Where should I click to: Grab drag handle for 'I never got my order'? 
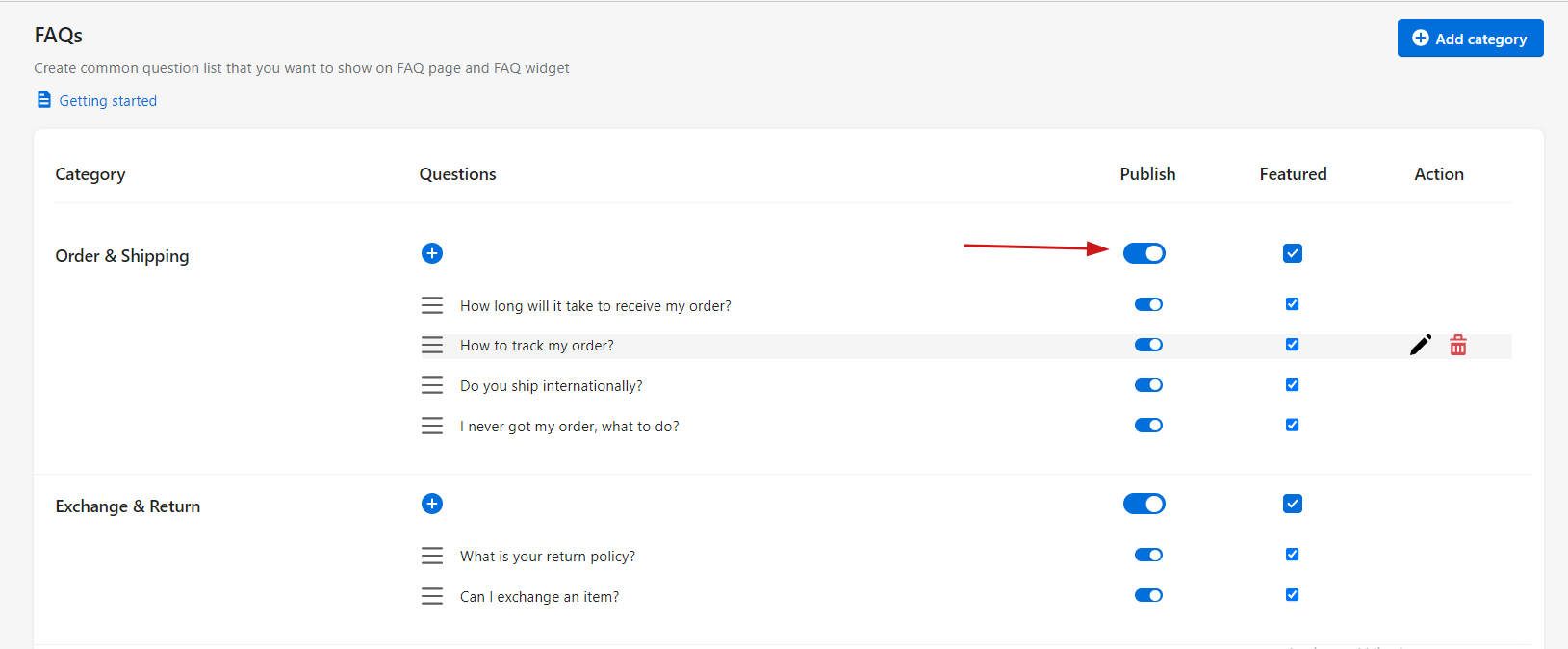[432, 426]
